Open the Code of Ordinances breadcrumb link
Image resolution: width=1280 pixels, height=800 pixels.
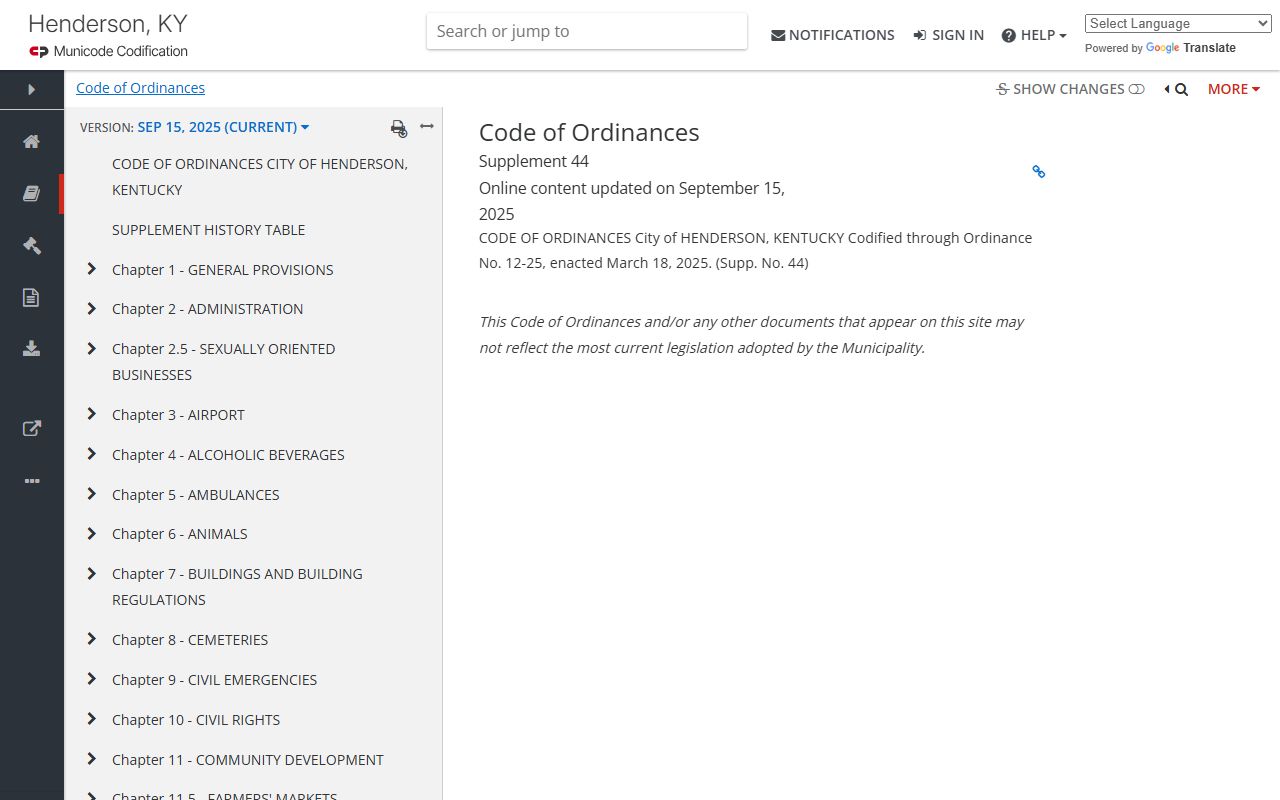click(140, 88)
